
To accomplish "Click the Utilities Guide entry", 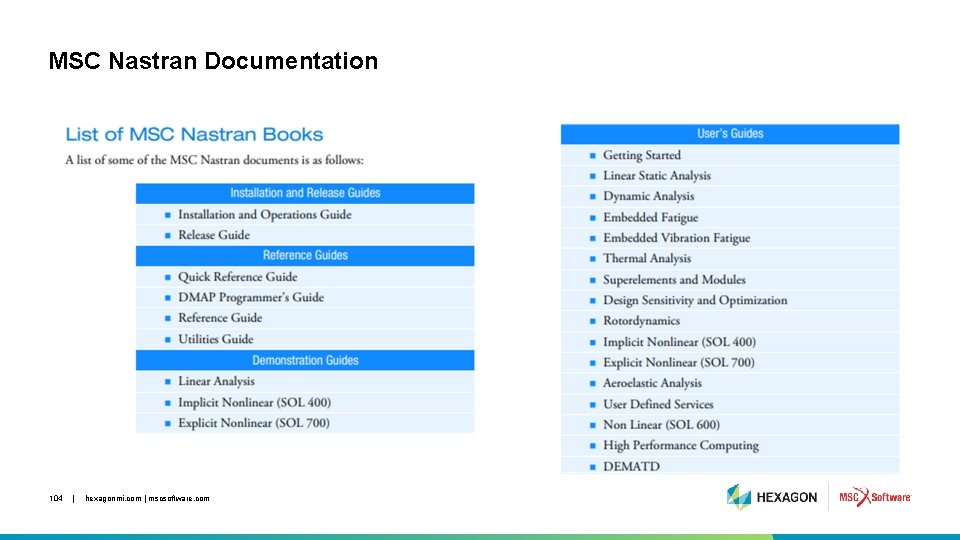I will [x=216, y=339].
